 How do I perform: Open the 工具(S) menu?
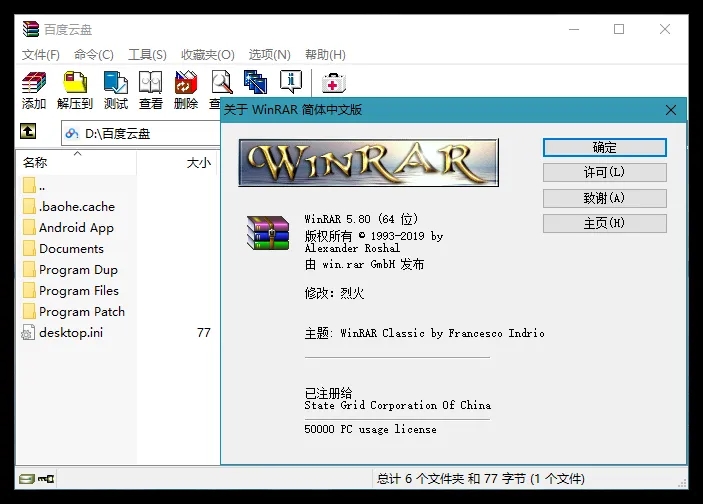point(148,55)
